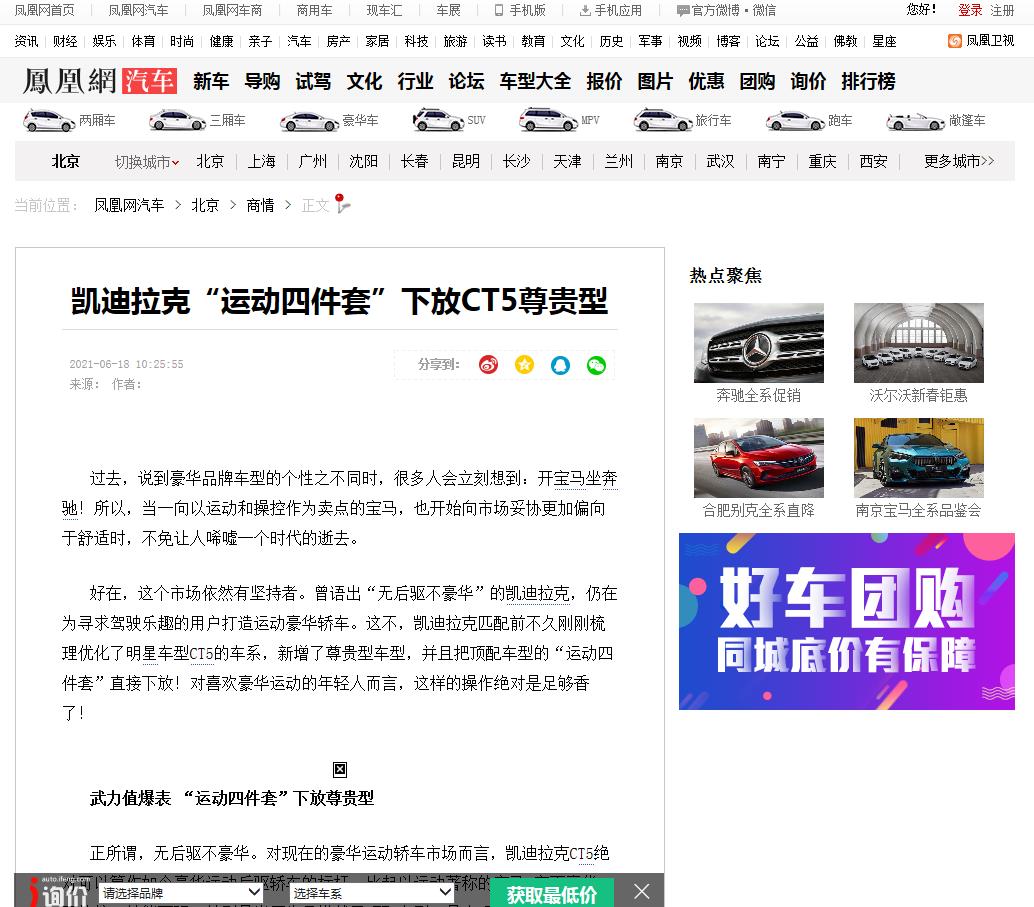
Task: Select the SUV car type icon
Action: pyautogui.click(x=439, y=121)
